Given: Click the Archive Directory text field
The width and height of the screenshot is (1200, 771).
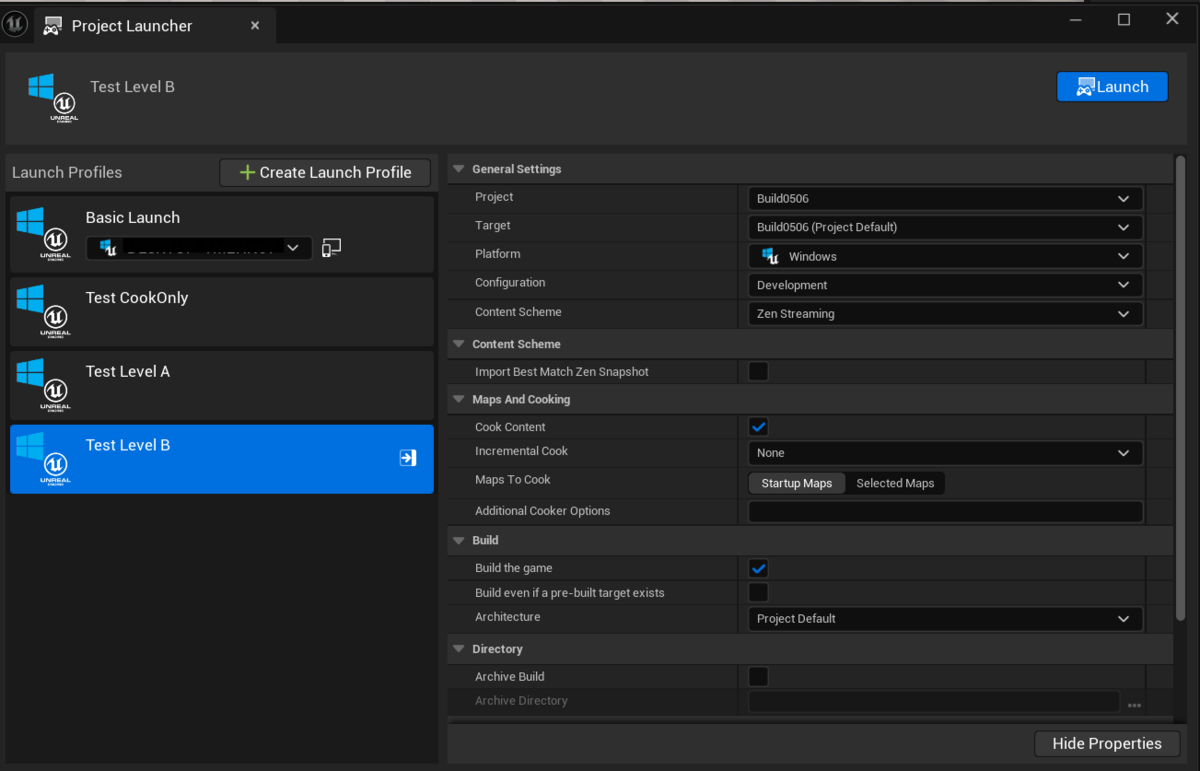Looking at the screenshot, I should tap(934, 702).
